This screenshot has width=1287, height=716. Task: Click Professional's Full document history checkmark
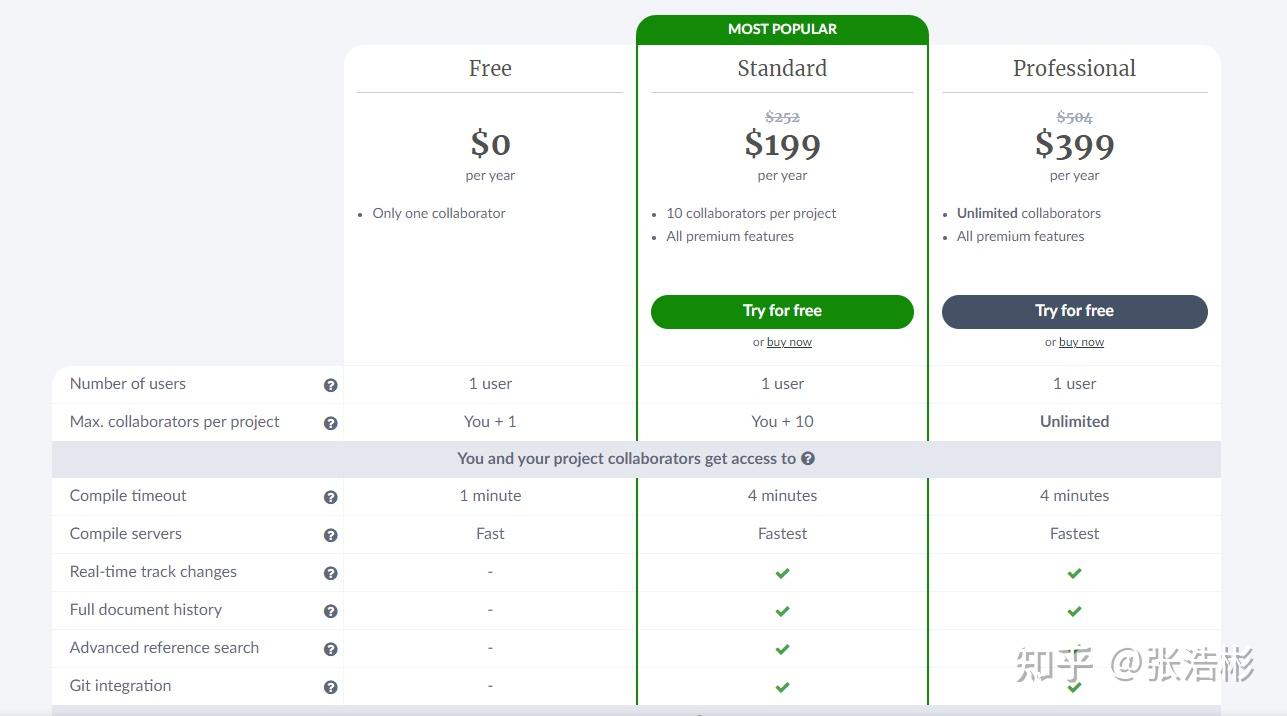coord(1074,611)
